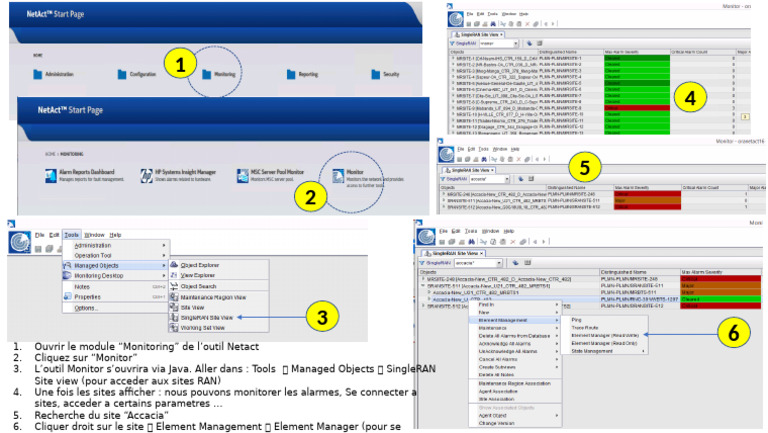
Task: Choose Properties in the Tools menu
Action: tap(116, 297)
